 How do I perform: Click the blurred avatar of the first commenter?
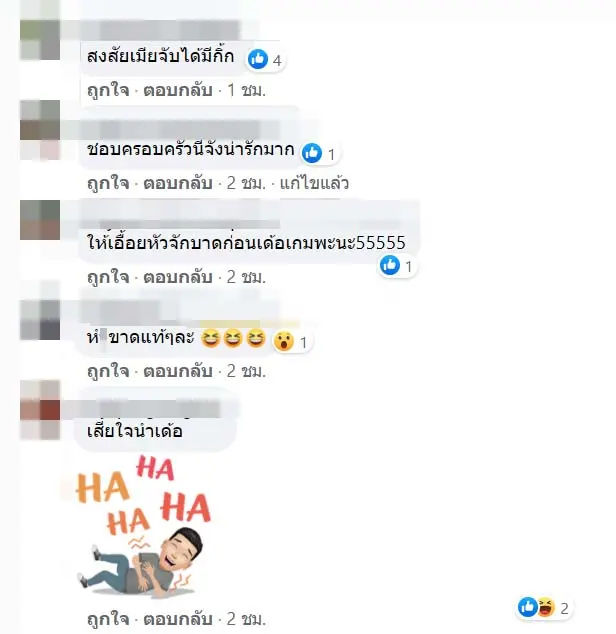click(40, 40)
